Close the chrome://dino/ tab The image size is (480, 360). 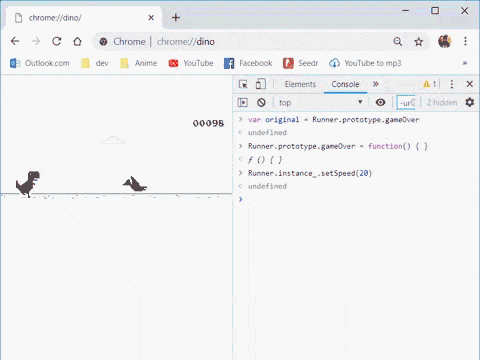[151, 17]
